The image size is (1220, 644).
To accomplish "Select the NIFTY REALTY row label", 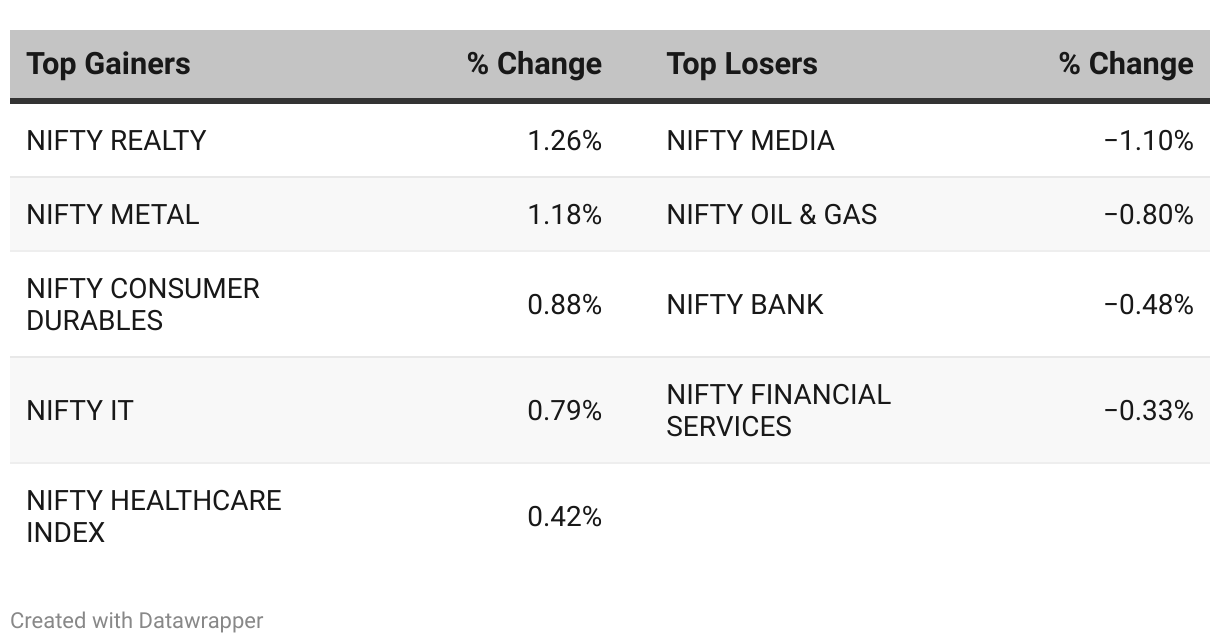I will coord(116,141).
